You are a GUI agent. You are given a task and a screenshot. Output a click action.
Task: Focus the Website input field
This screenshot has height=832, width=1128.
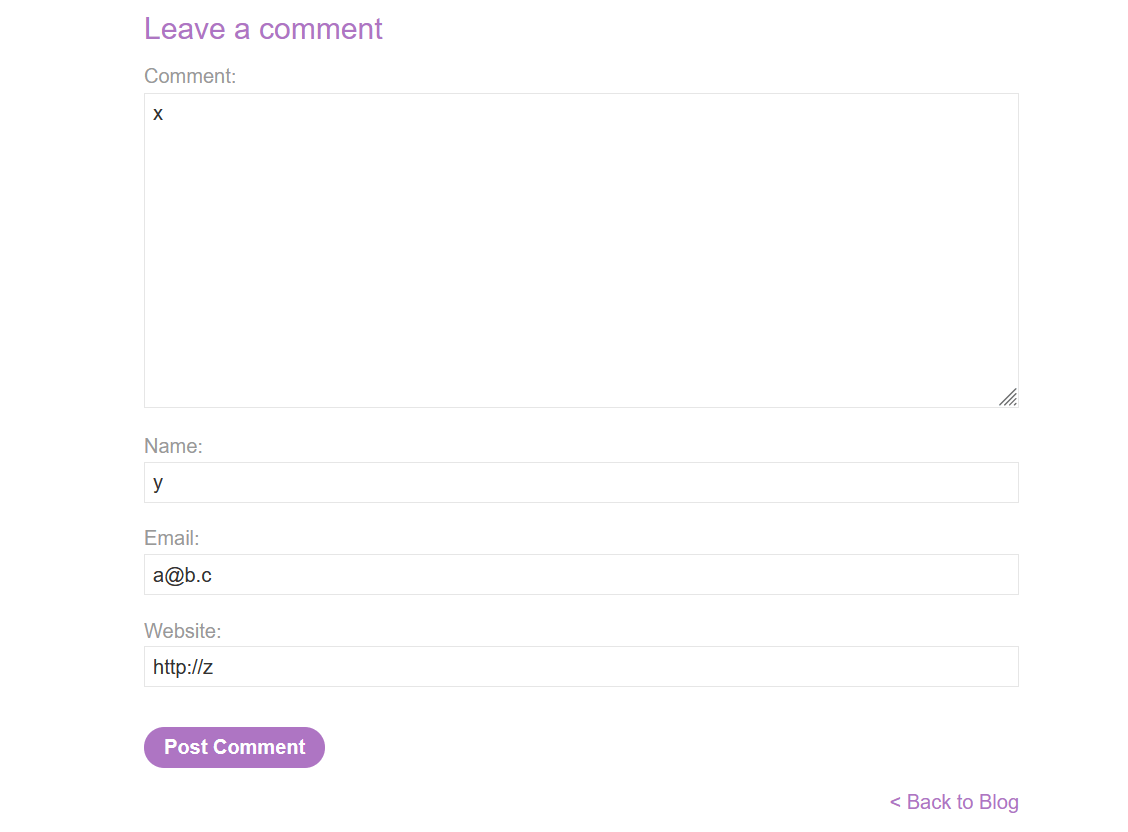pos(580,667)
